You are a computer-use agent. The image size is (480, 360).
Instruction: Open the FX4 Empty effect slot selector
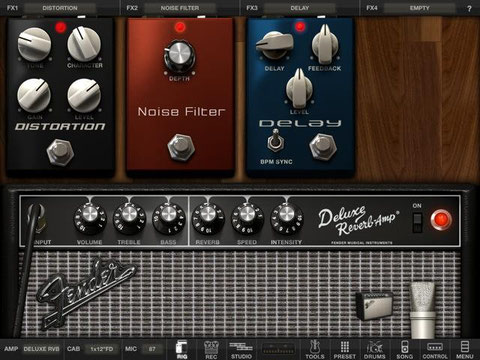coord(419,8)
